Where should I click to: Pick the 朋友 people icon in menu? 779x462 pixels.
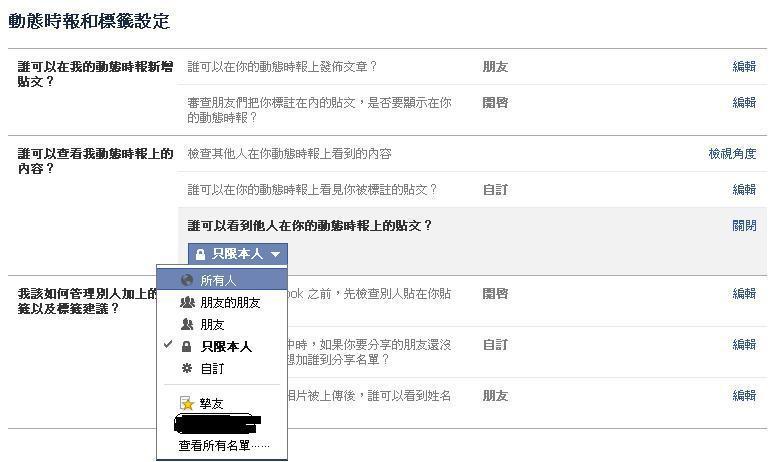coord(186,325)
